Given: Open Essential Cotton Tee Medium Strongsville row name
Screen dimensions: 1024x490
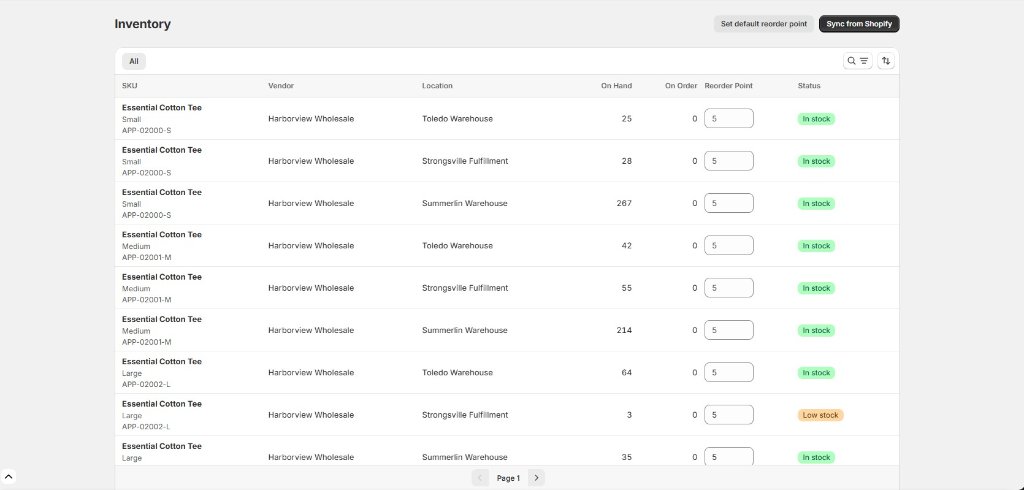Looking at the screenshot, I should tap(162, 277).
